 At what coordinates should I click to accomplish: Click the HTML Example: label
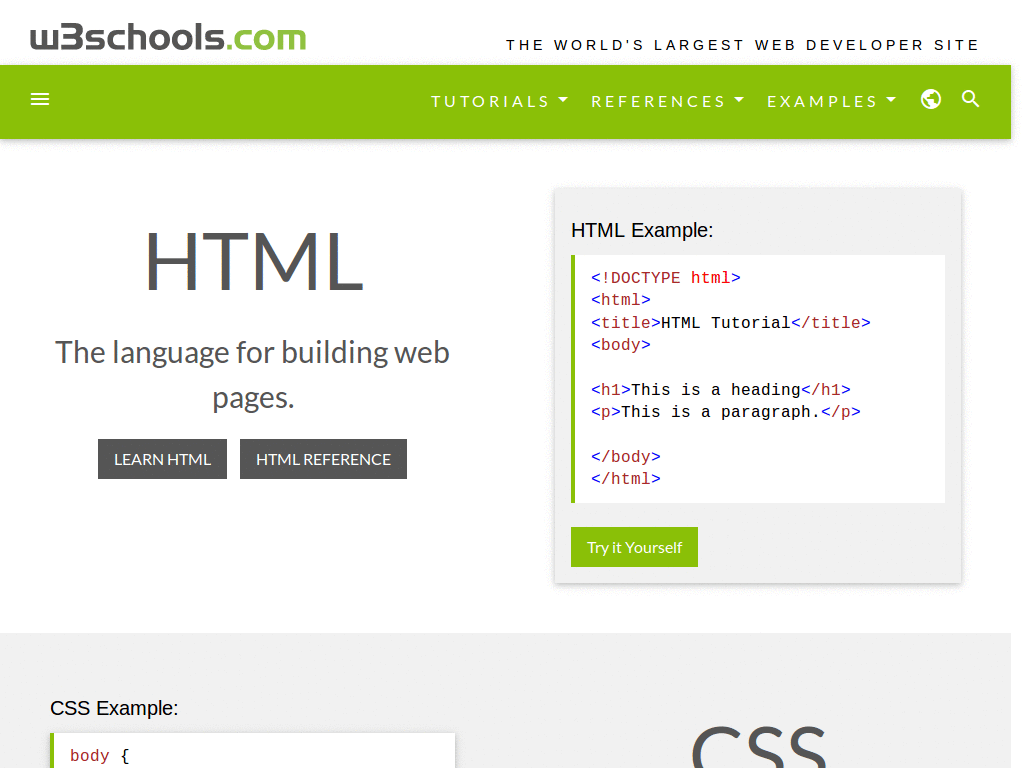point(642,230)
